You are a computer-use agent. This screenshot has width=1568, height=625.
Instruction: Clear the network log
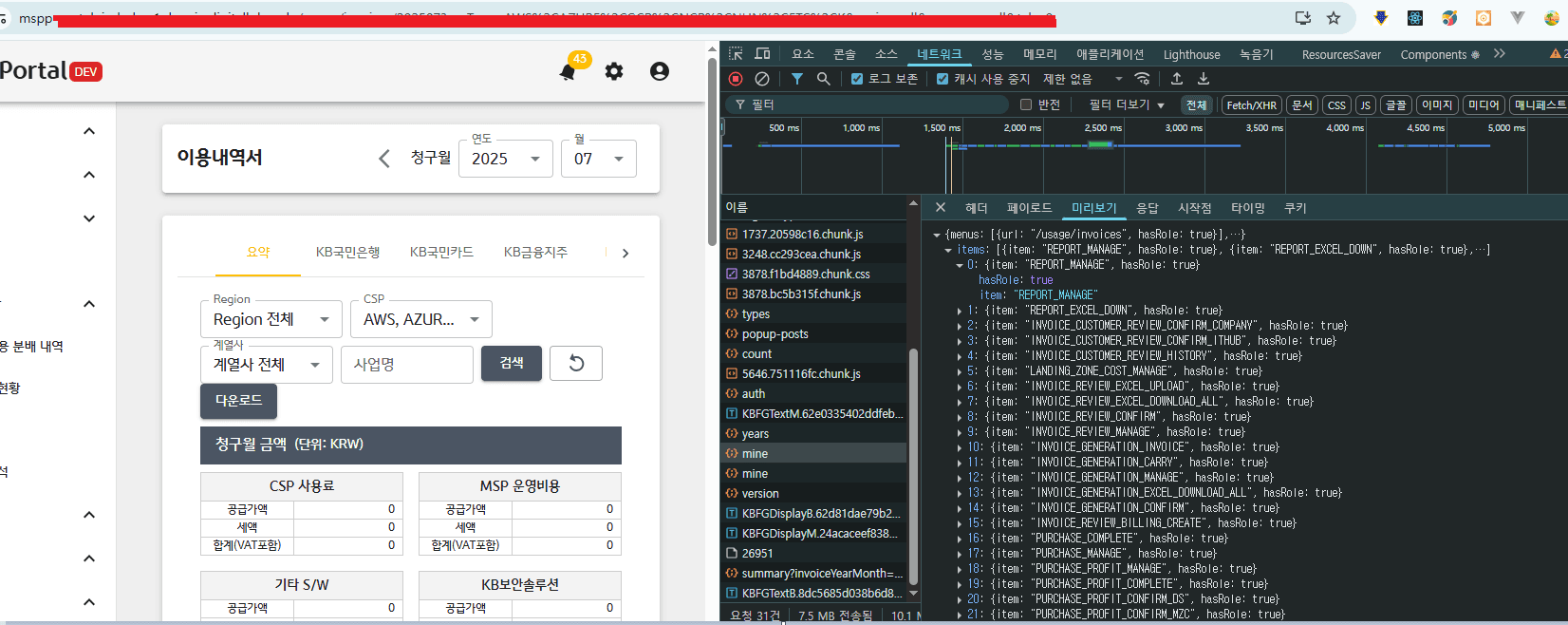761,79
